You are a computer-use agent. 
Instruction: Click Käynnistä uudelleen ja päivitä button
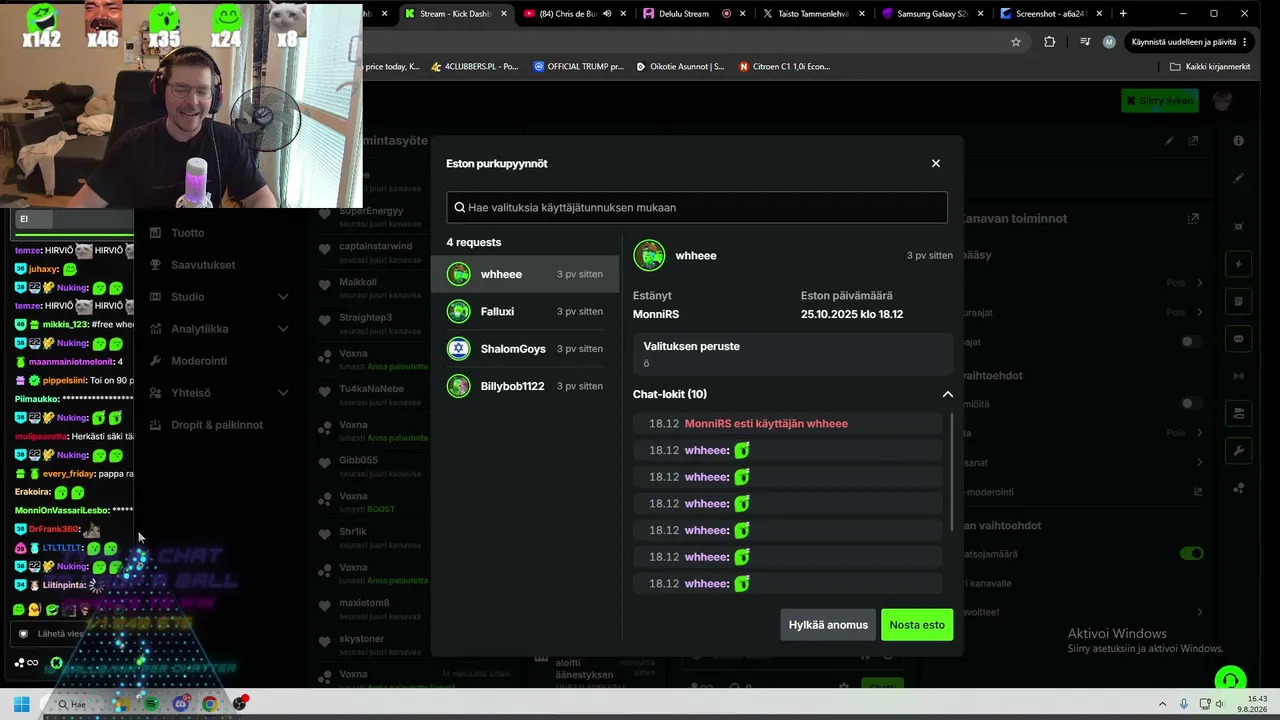coord(1190,42)
